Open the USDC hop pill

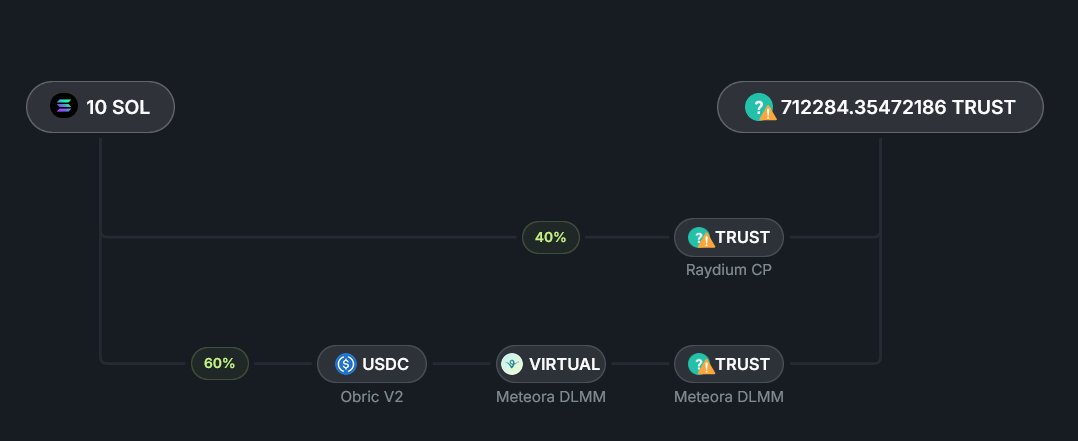pos(372,364)
